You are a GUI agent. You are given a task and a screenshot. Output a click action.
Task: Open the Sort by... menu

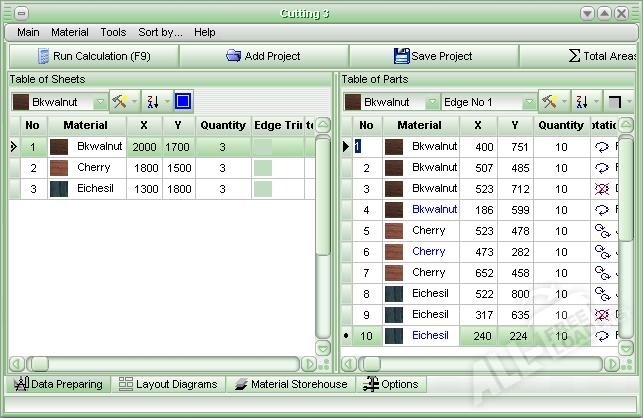coord(160,32)
